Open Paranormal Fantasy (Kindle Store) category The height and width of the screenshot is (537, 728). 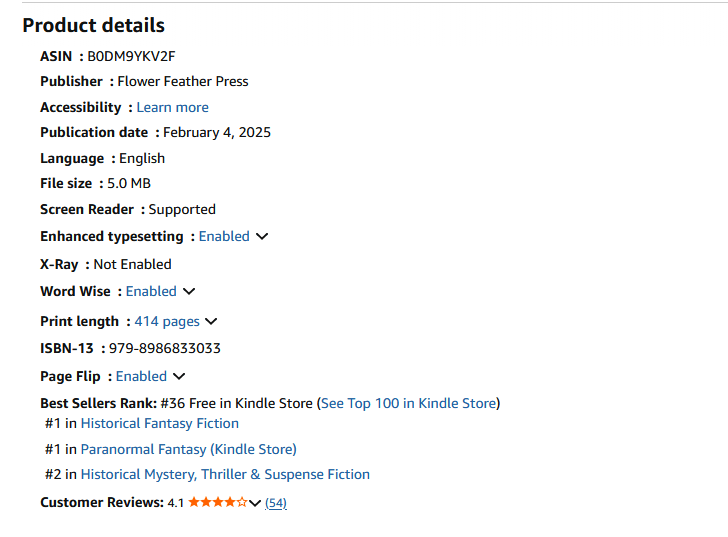[x=188, y=449]
